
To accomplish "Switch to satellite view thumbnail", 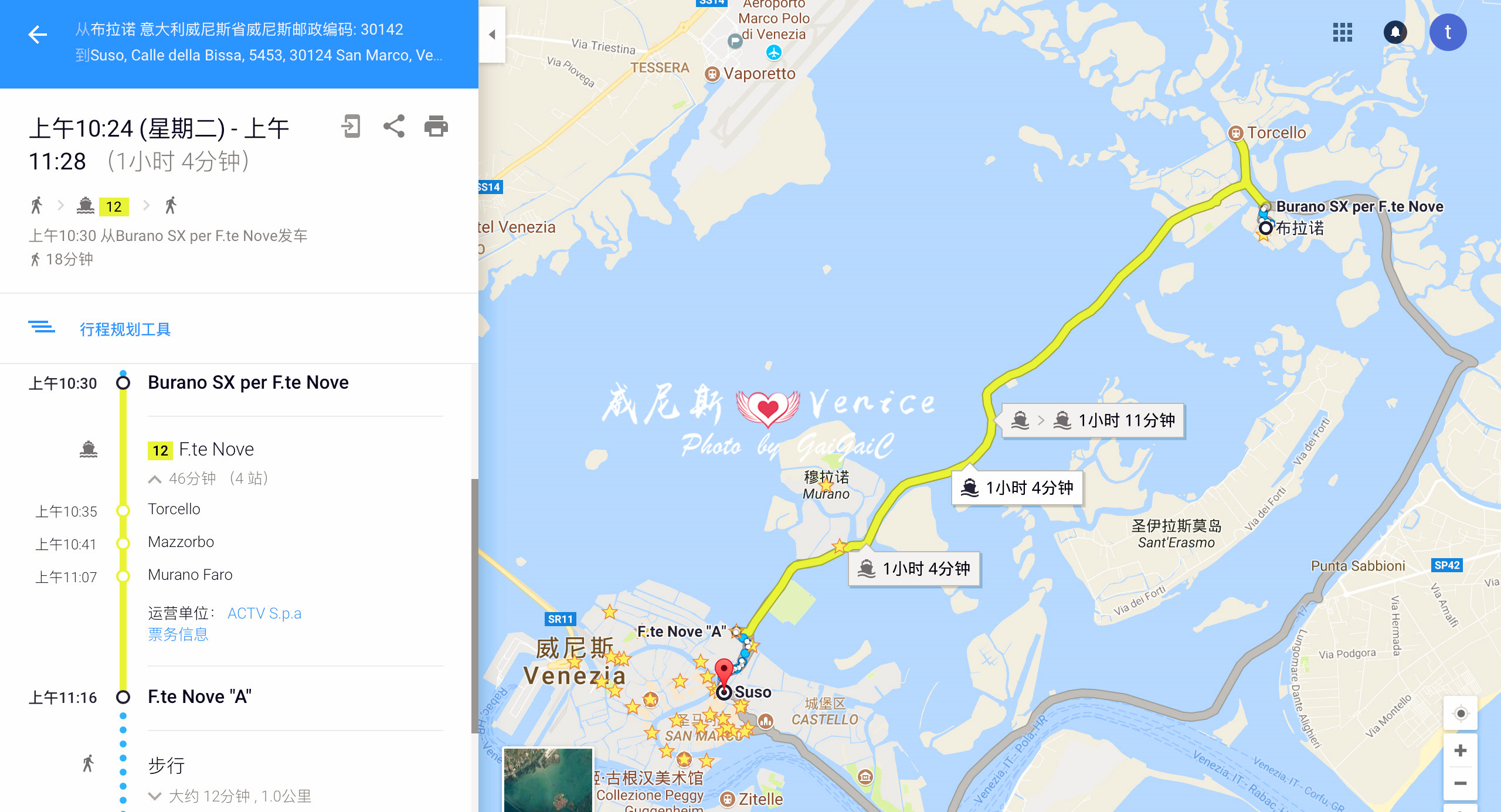I will (548, 780).
